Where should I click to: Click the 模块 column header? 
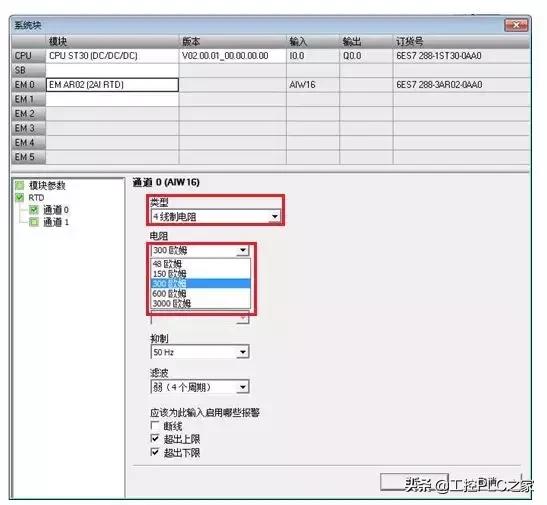[x=112, y=42]
